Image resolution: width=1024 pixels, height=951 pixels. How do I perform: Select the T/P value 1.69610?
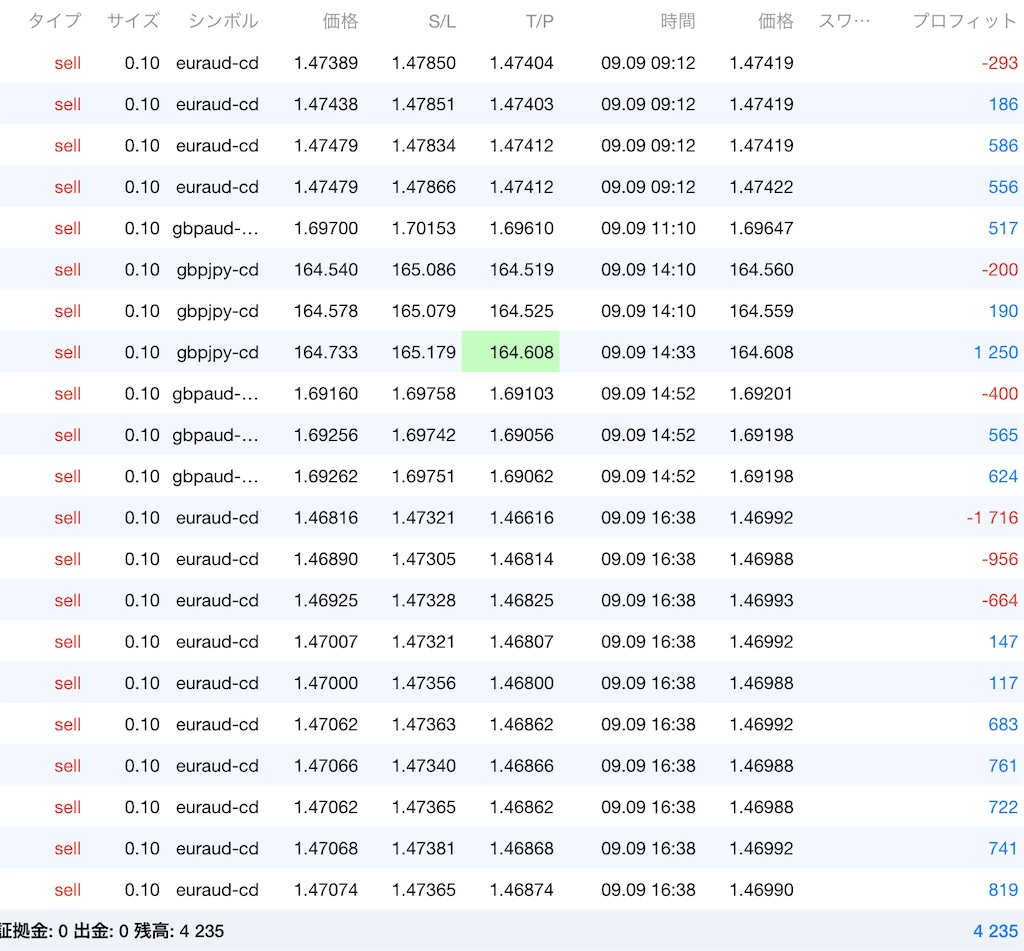522,228
